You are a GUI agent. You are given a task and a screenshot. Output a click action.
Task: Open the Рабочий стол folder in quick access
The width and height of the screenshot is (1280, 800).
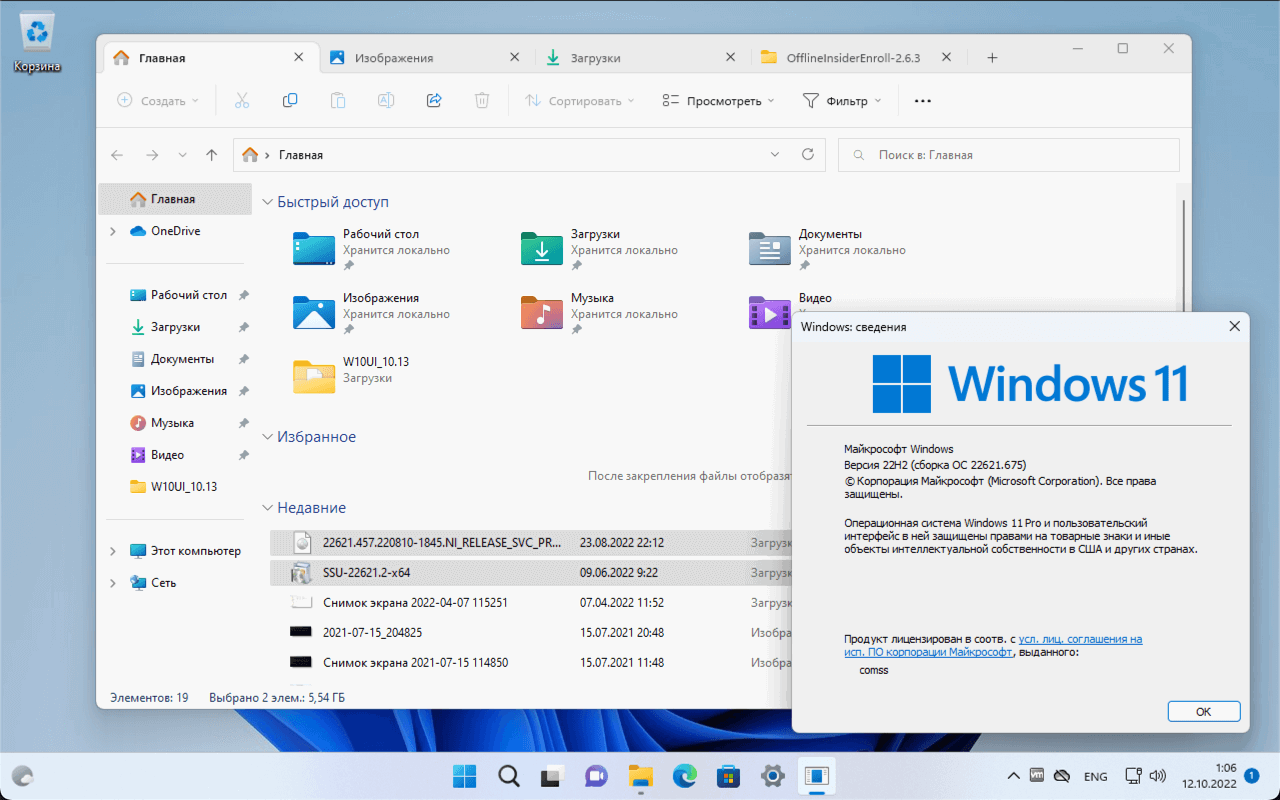click(x=372, y=249)
